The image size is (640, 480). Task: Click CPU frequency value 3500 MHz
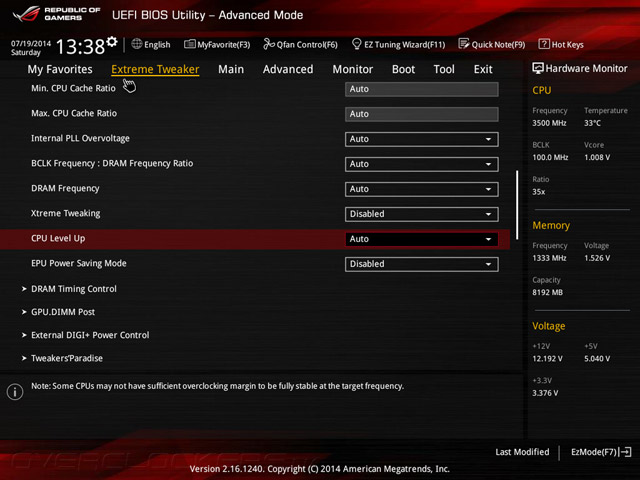pos(549,123)
